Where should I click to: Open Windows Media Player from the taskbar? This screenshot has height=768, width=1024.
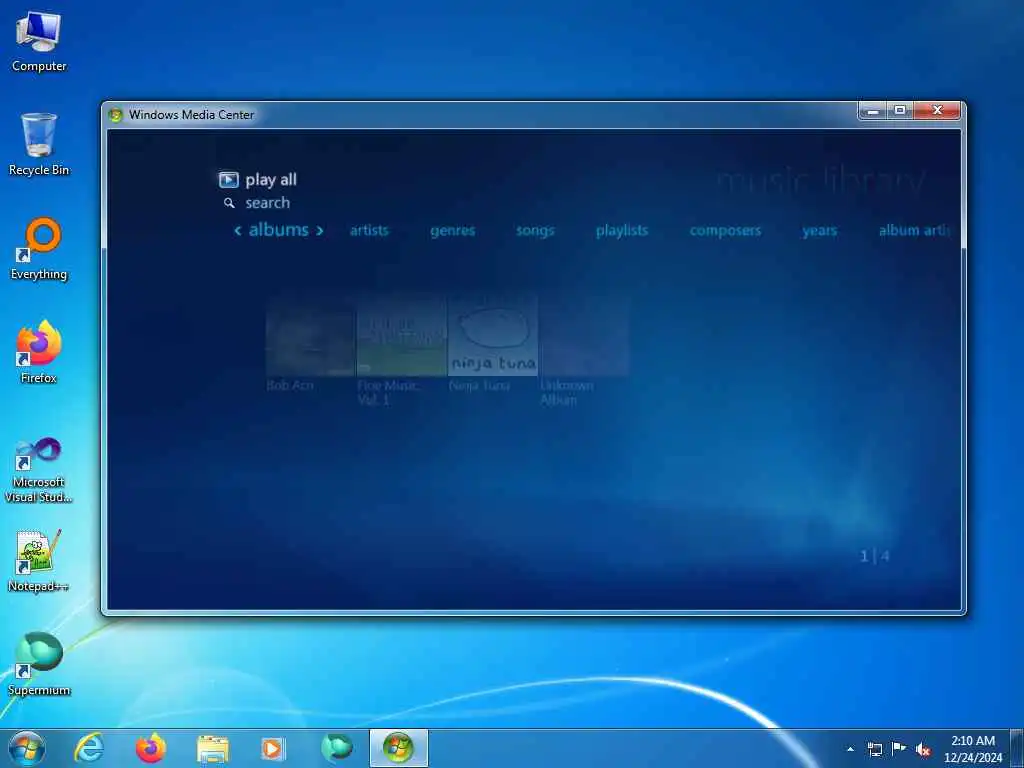(273, 748)
